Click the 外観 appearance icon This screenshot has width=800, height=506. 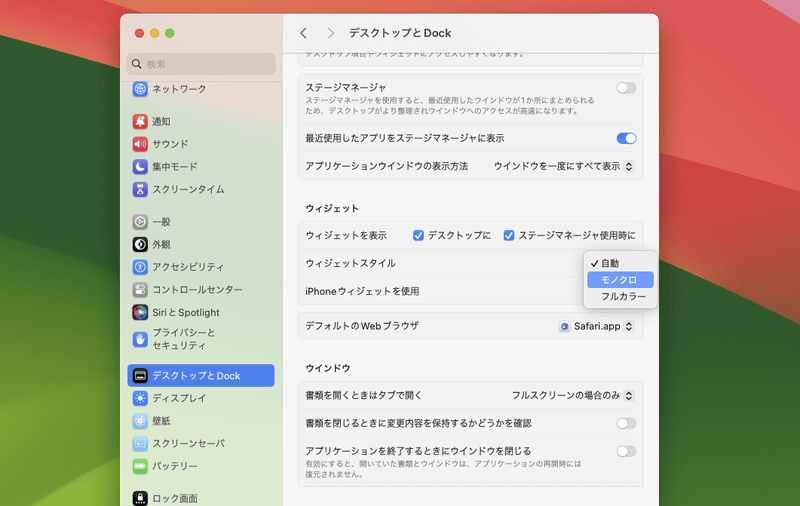pos(140,244)
